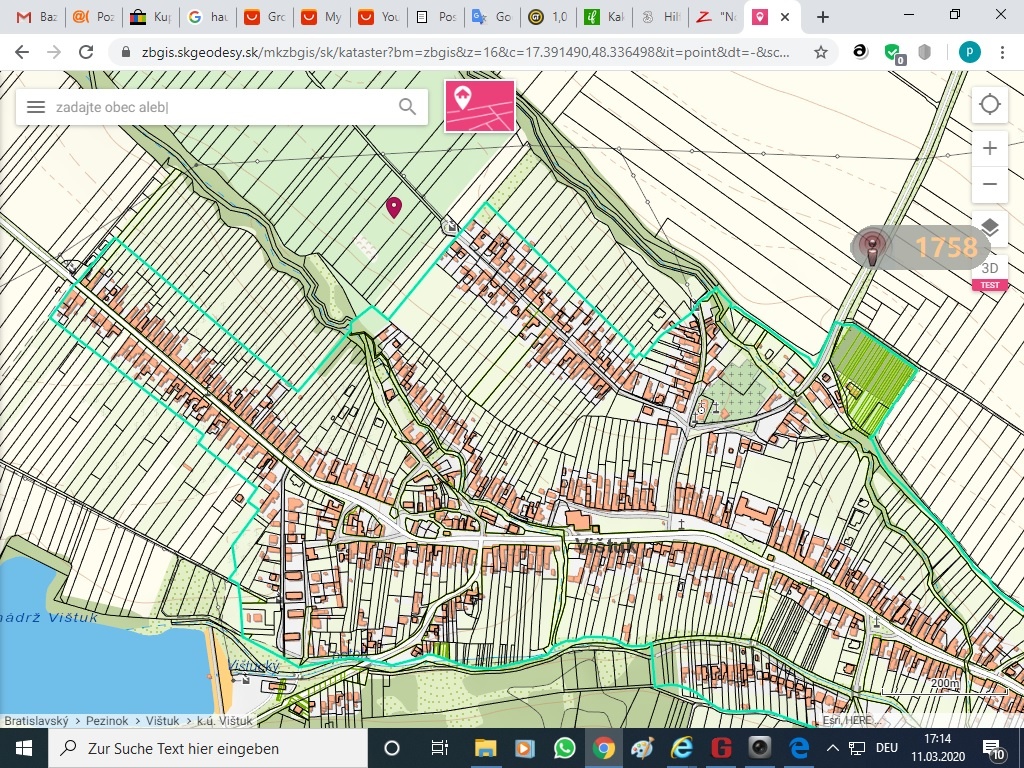This screenshot has width=1024, height=768.
Task: Click Bratislavský in the breadcrumb
Action: pyautogui.click(x=36, y=720)
